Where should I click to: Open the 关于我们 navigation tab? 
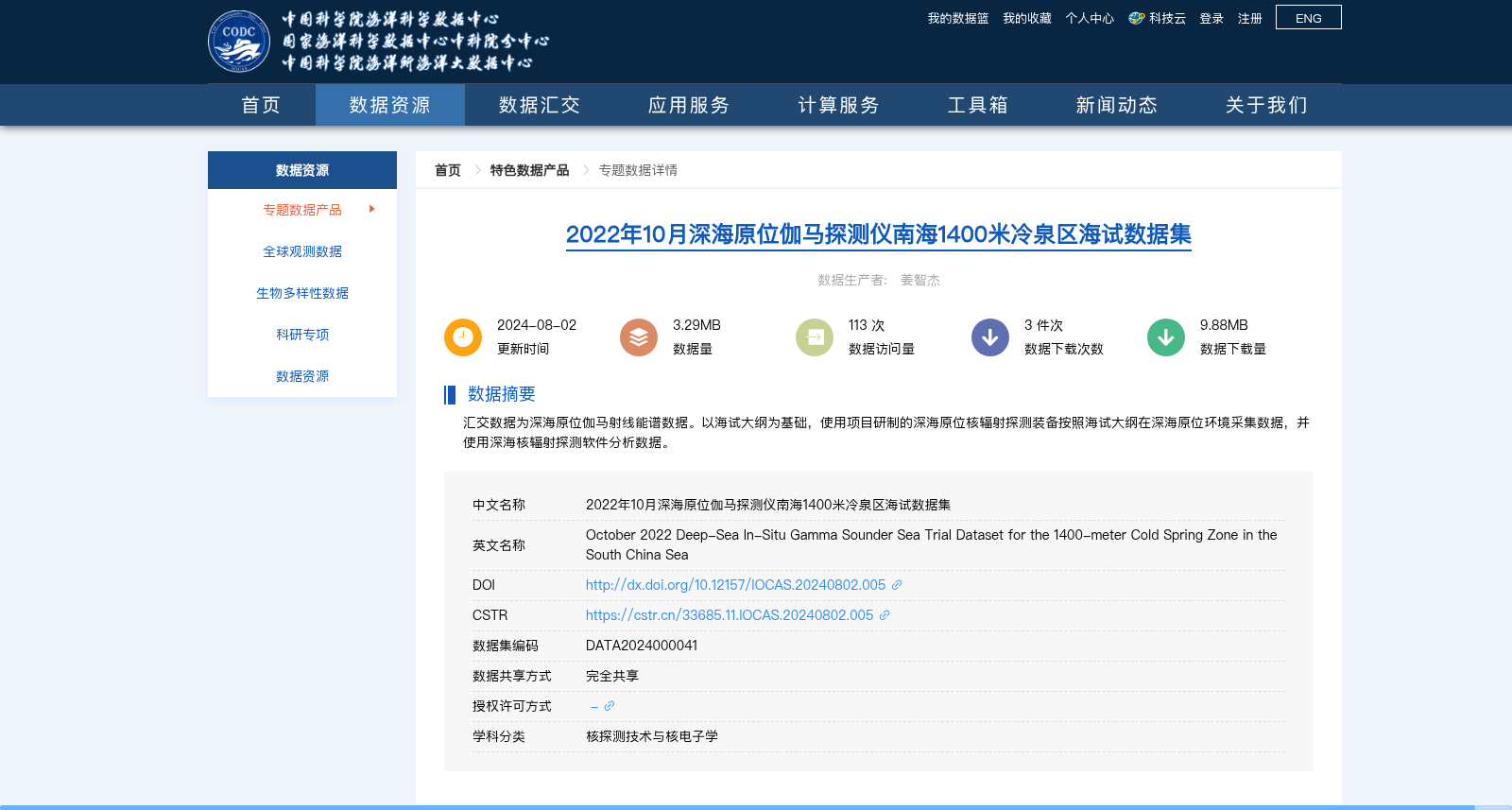[1266, 105]
